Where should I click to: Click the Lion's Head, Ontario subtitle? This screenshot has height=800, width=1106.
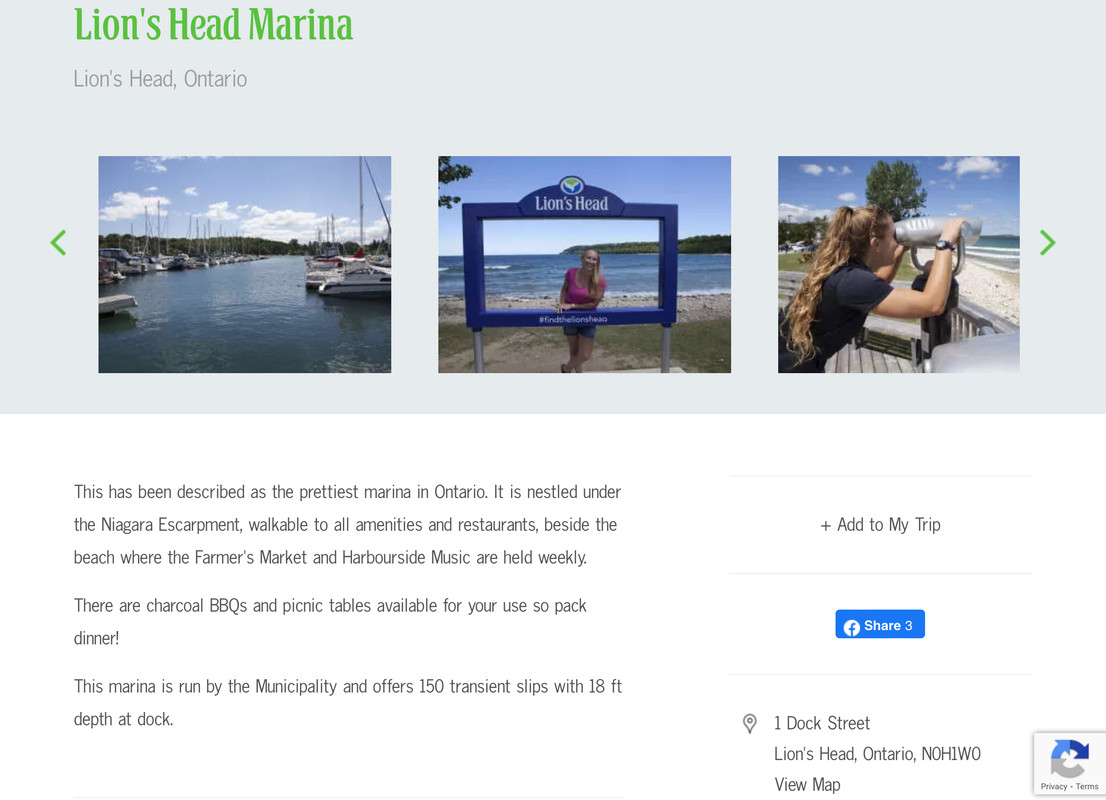pos(160,79)
